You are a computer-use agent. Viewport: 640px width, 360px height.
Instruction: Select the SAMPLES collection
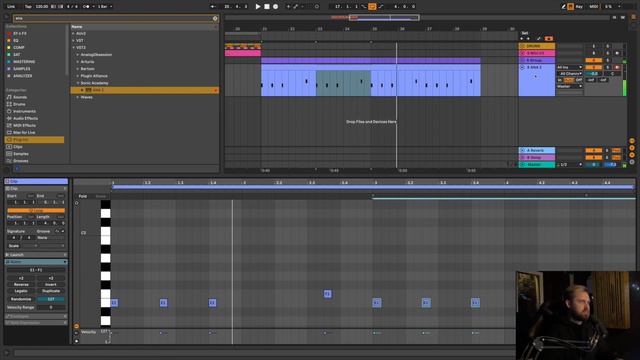pos(22,69)
